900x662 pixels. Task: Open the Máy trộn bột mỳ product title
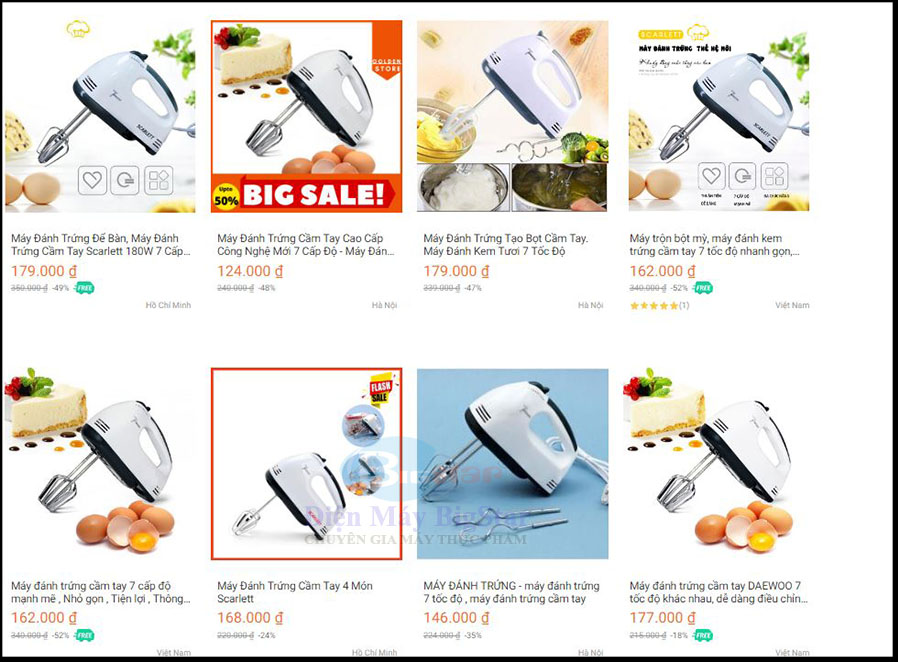pyautogui.click(x=714, y=245)
